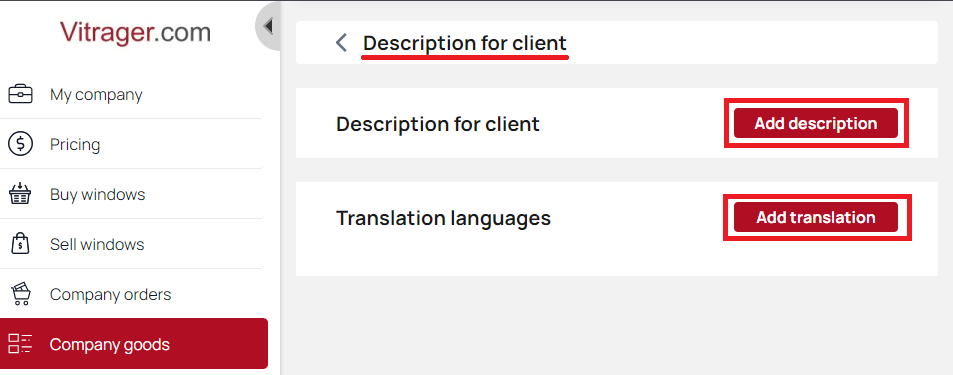Click the Vitrager.com logo
953x375 pixels.
coord(136,32)
